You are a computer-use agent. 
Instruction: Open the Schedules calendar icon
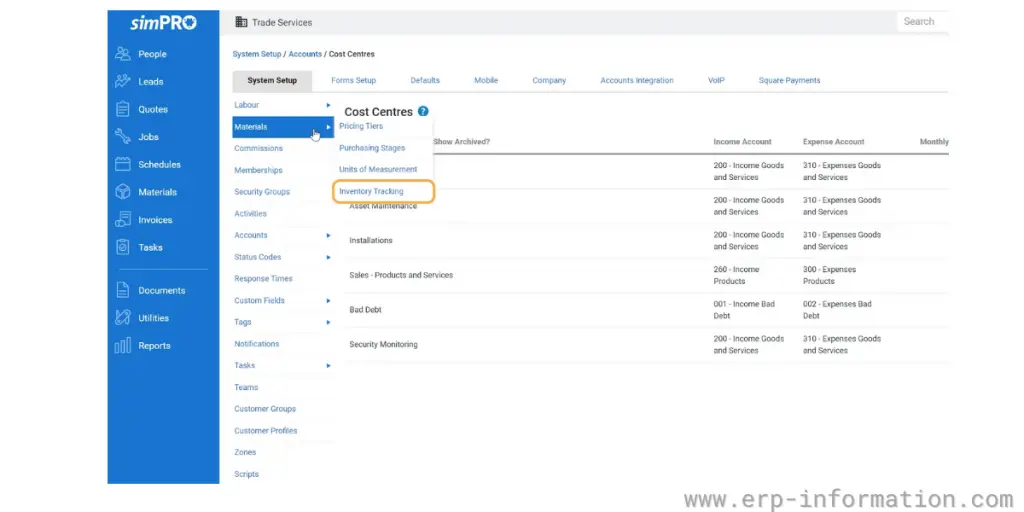click(x=123, y=164)
